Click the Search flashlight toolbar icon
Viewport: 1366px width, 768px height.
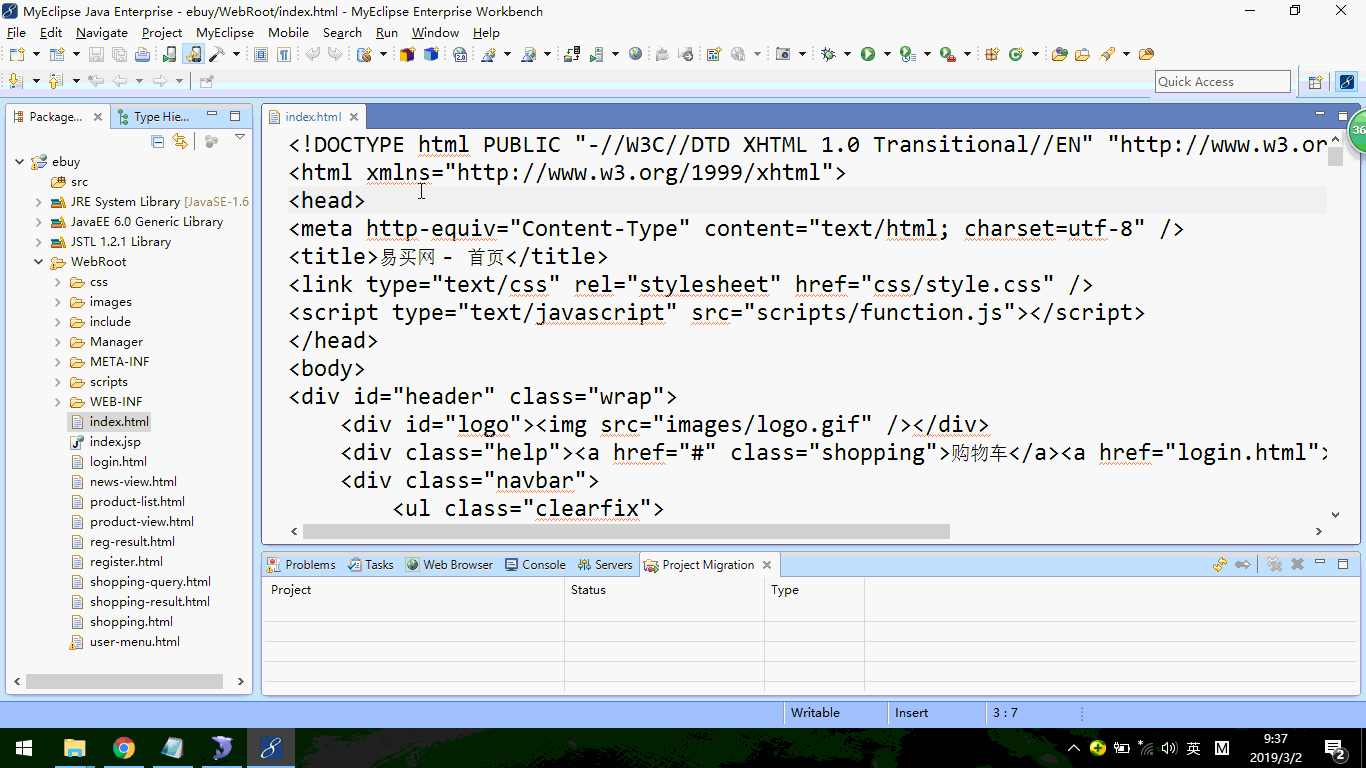(1107, 54)
